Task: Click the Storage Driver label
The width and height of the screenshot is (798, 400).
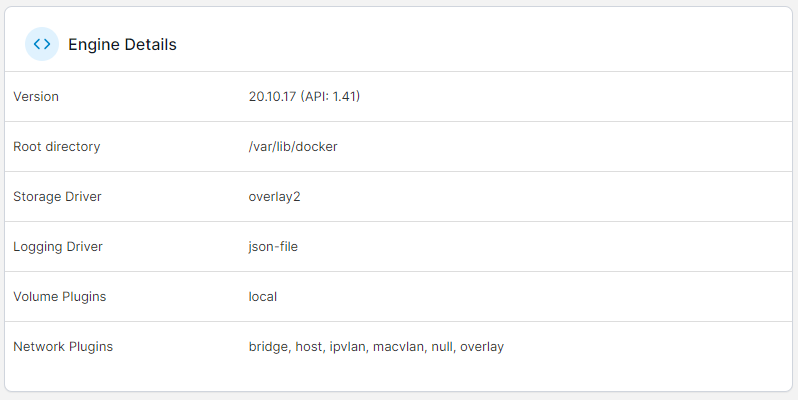Action: point(57,197)
